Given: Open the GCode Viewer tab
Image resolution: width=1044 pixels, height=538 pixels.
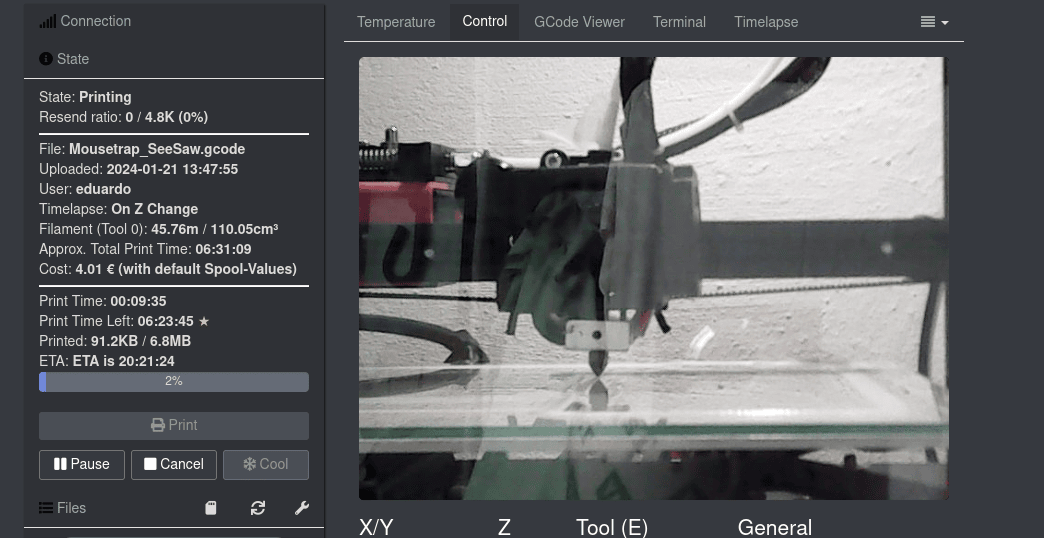Looking at the screenshot, I should (579, 22).
